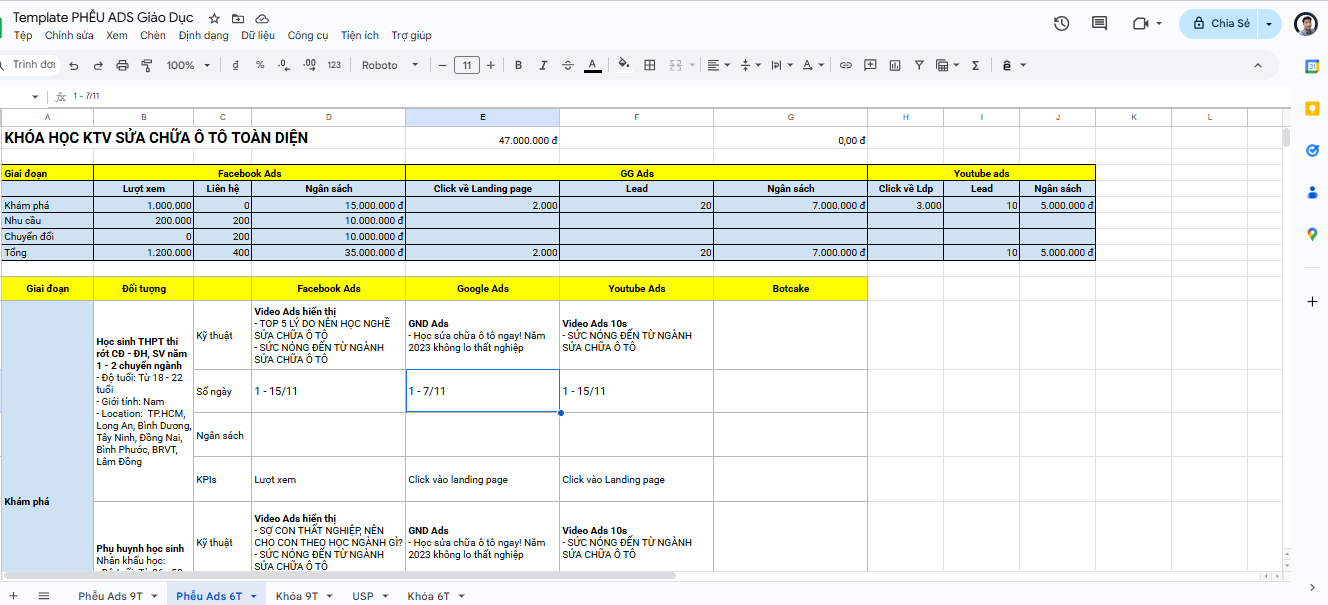1328x605 pixels.
Task: Click the formula bar showing 1 - 7/11
Action: point(678,96)
